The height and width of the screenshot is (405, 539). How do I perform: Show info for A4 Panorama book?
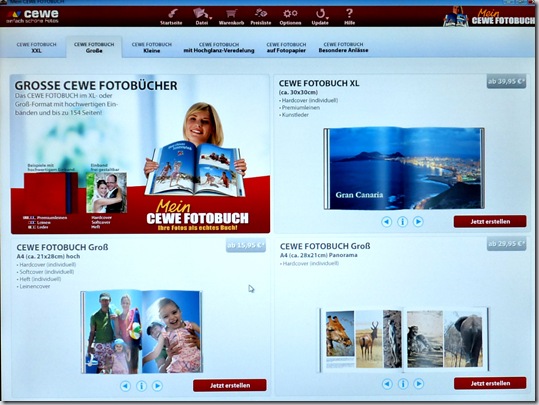(x=403, y=384)
